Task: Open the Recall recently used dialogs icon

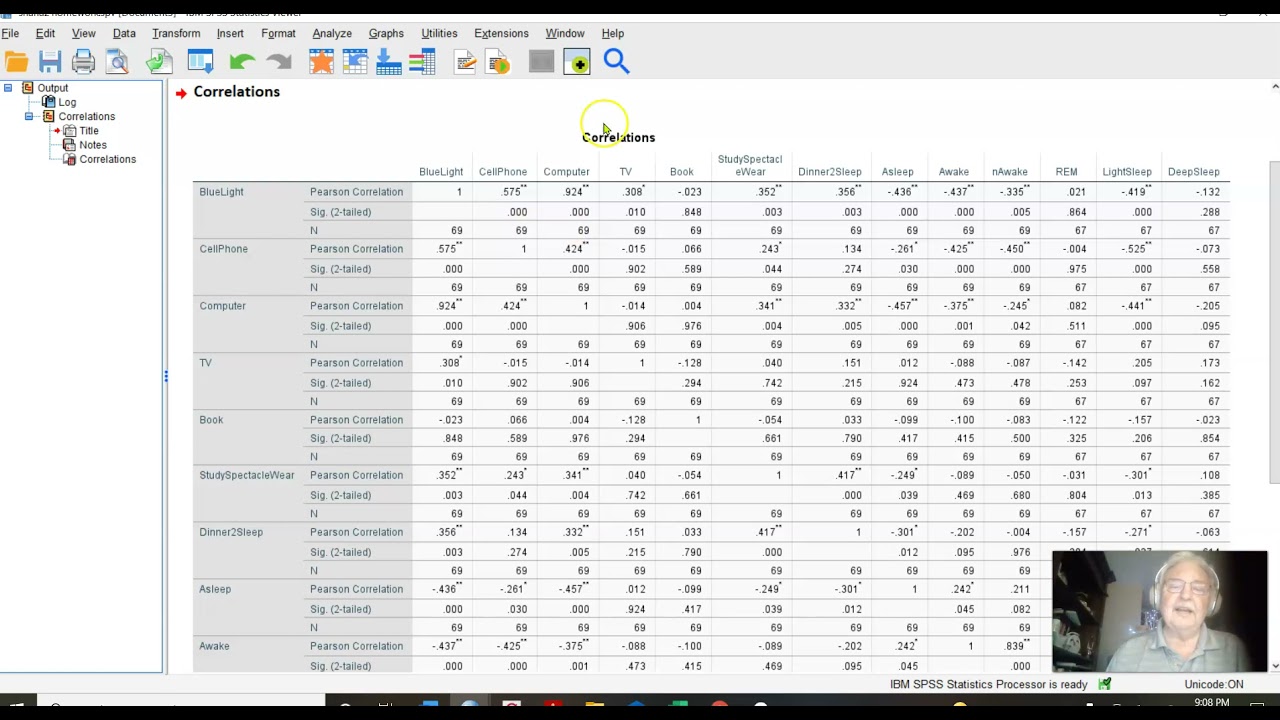Action: tap(200, 62)
